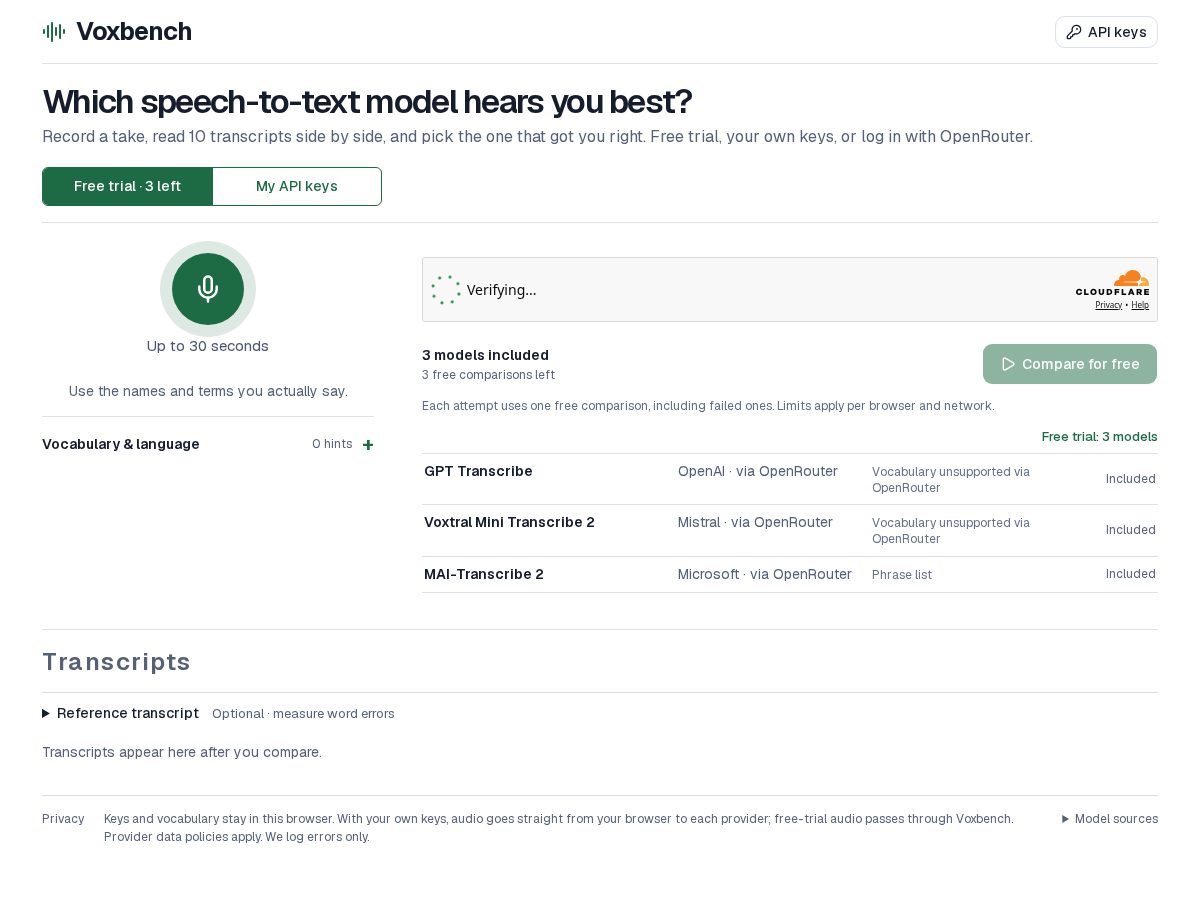This screenshot has width=1200, height=900.
Task: Click the Voxbench site title
Action: (x=134, y=32)
